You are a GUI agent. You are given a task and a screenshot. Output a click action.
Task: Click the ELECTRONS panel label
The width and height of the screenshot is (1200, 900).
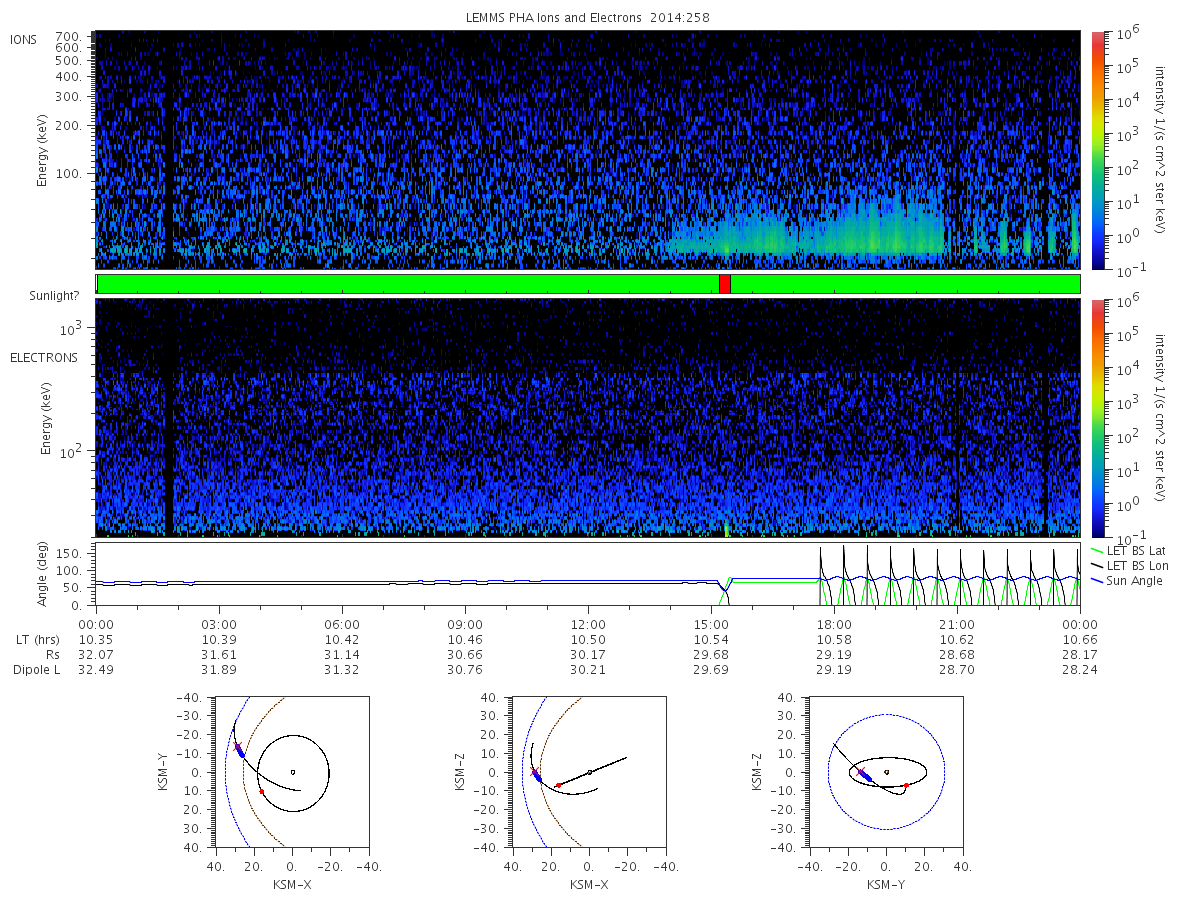click(x=44, y=357)
